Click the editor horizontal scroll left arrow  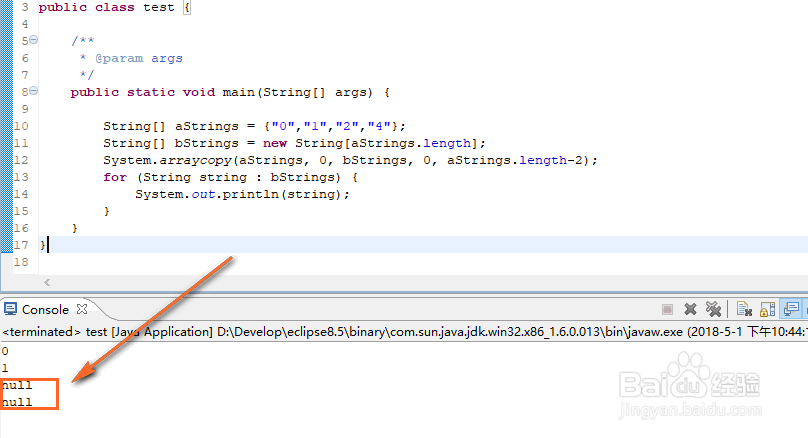[x=47, y=282]
